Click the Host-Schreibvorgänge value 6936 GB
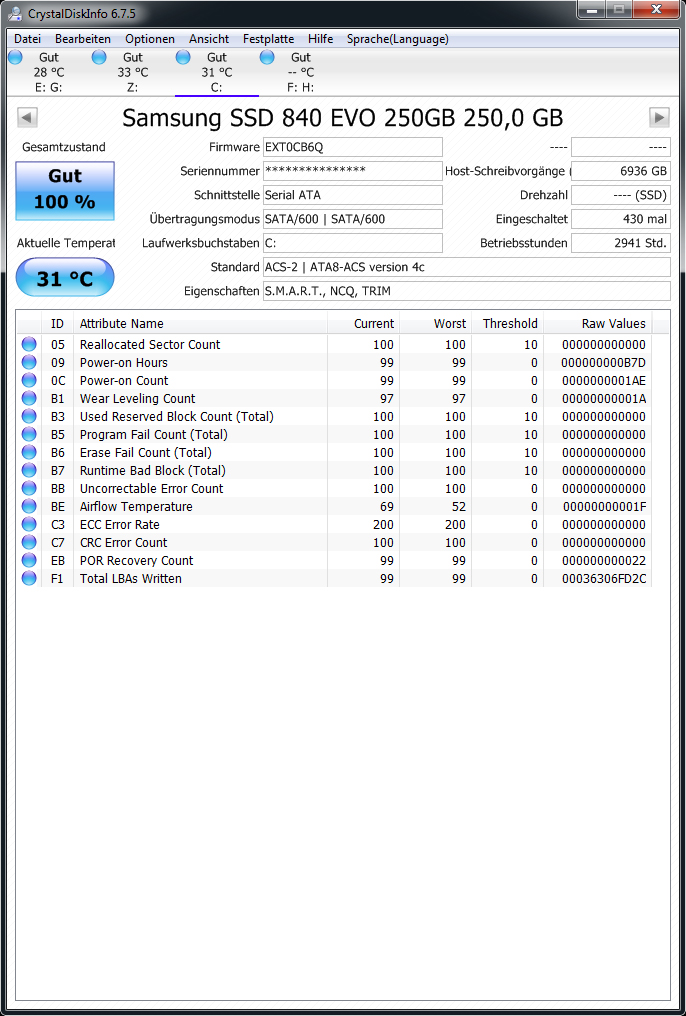Image resolution: width=686 pixels, height=1016 pixels. [x=621, y=171]
